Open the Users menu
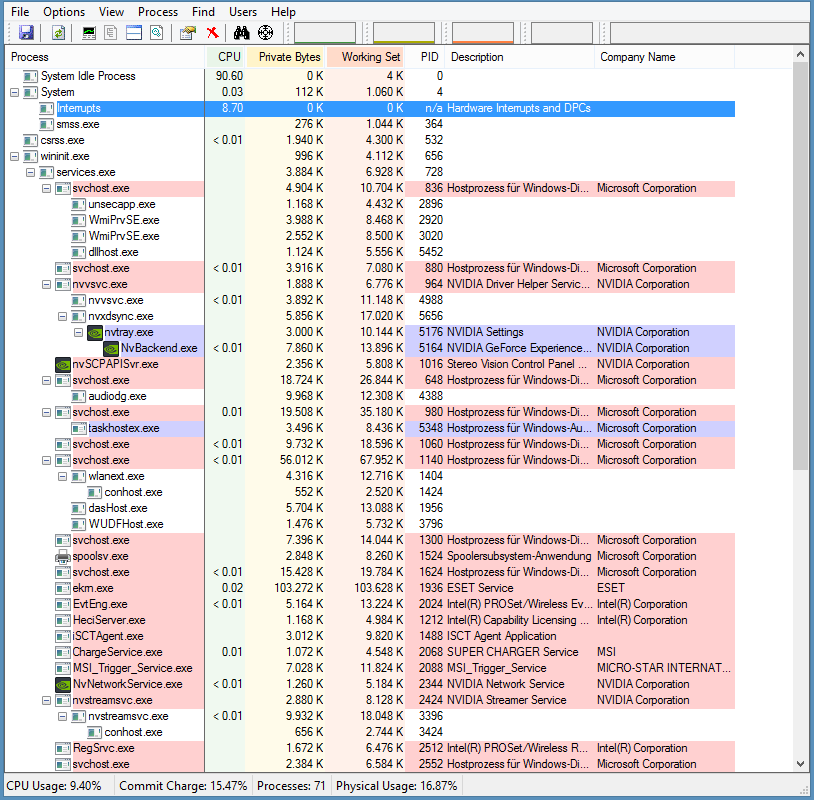 [x=243, y=11]
